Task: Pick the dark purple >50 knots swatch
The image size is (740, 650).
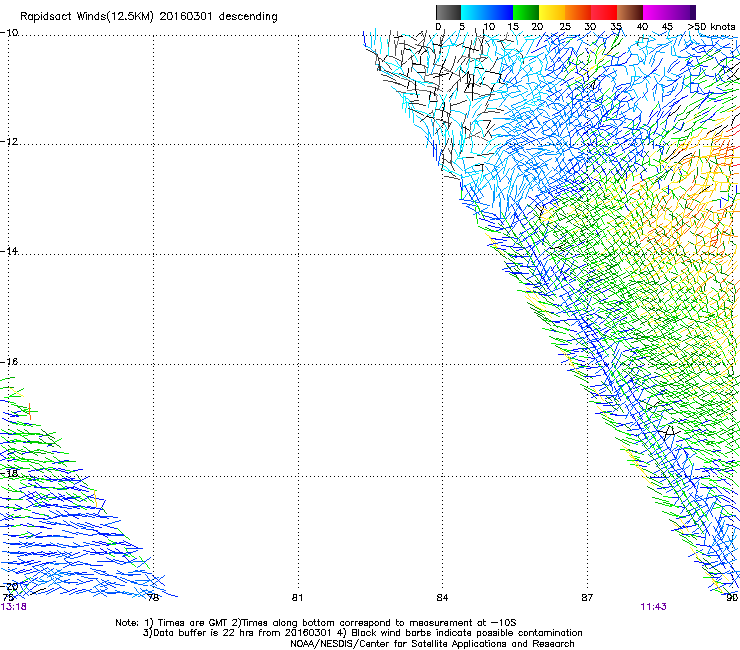Action: (693, 12)
